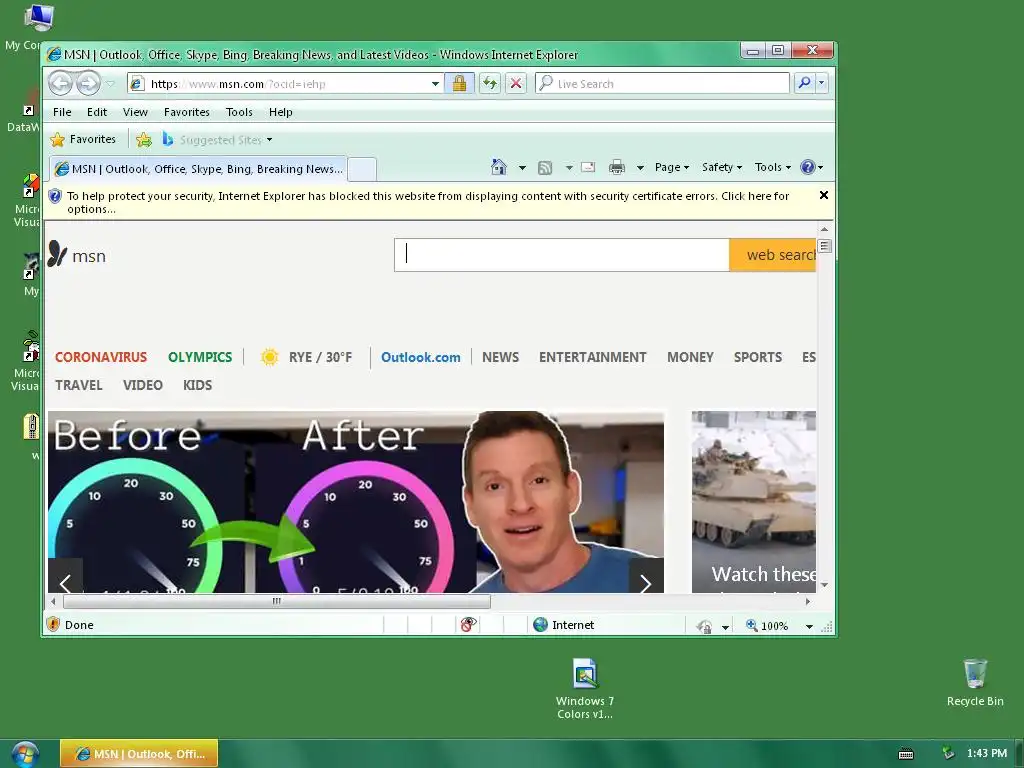Image resolution: width=1024 pixels, height=768 pixels.
Task: Open the zoom level dropdown arrow
Action: click(809, 626)
